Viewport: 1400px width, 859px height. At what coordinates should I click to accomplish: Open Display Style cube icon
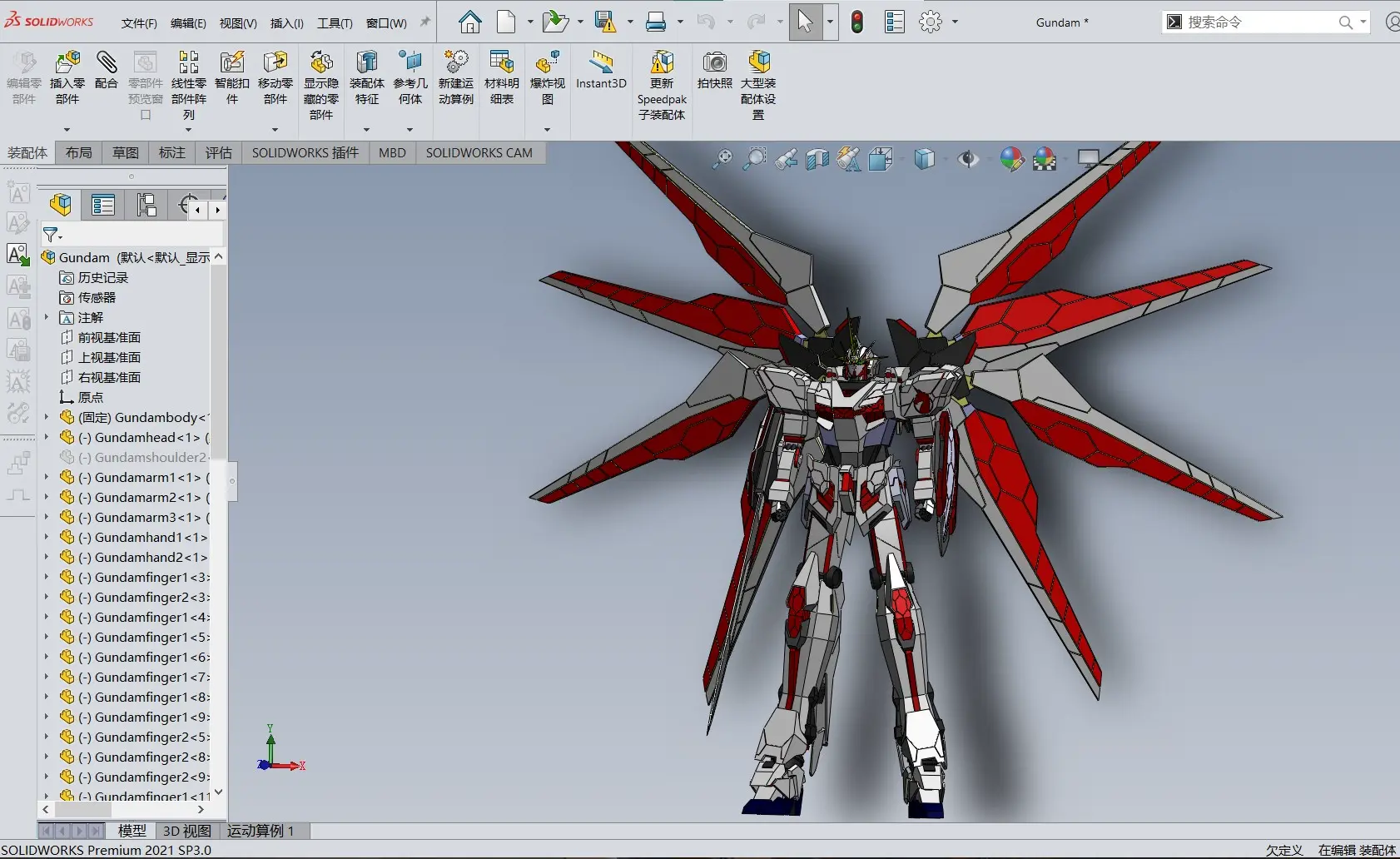pos(924,158)
